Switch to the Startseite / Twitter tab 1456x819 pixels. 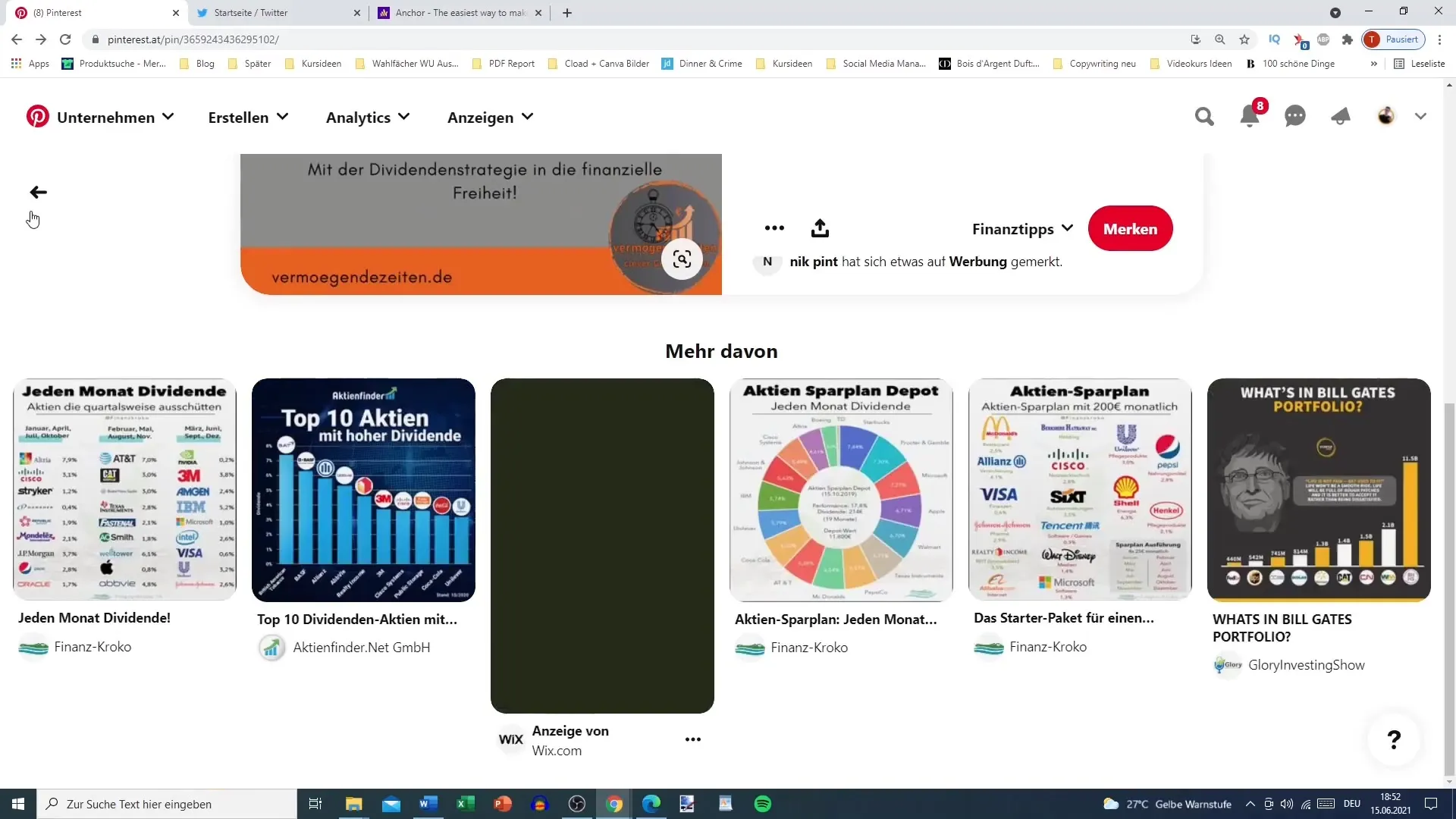pos(278,13)
